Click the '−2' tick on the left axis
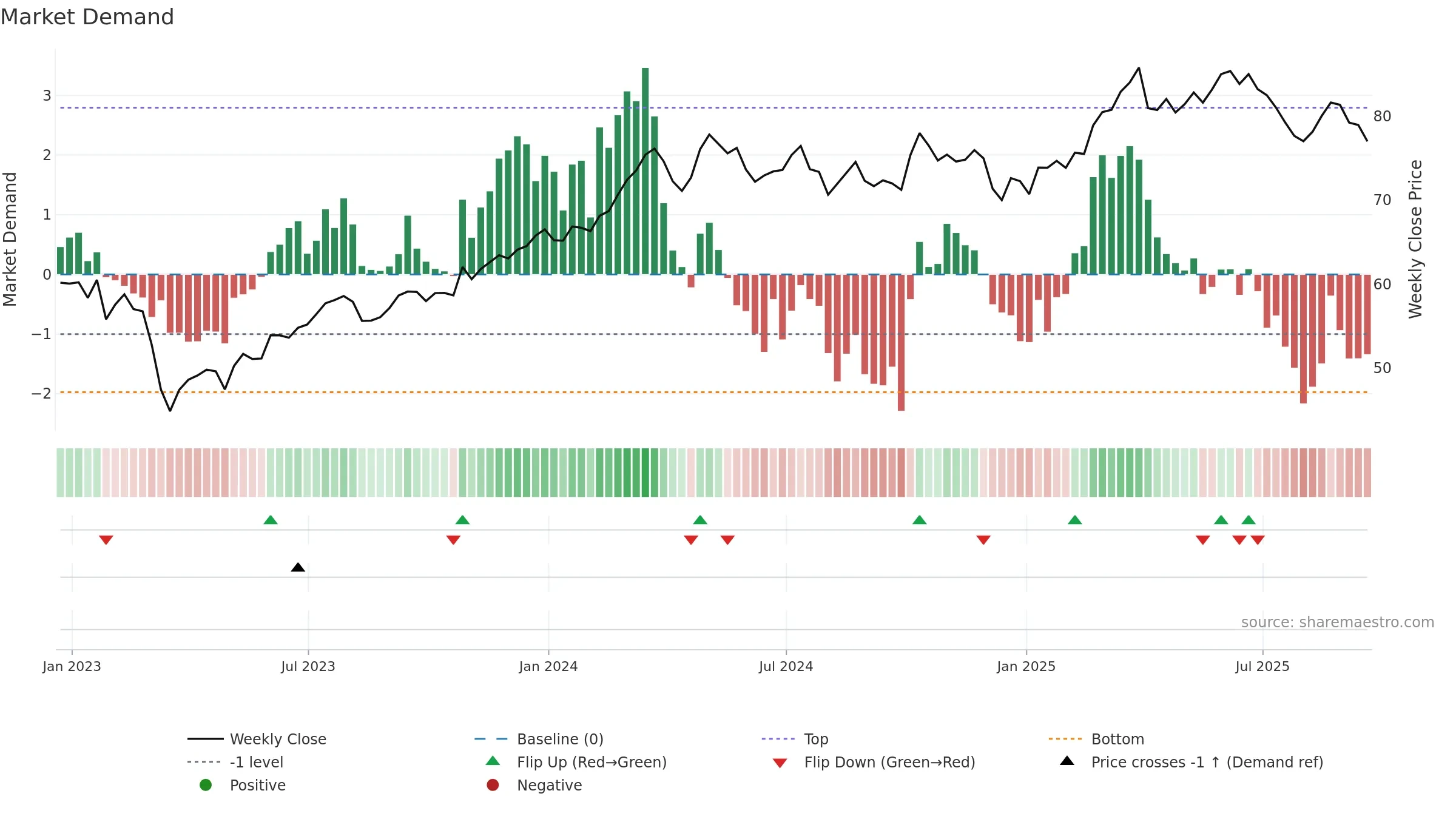Screen dimensions: 1456x819 click(41, 393)
